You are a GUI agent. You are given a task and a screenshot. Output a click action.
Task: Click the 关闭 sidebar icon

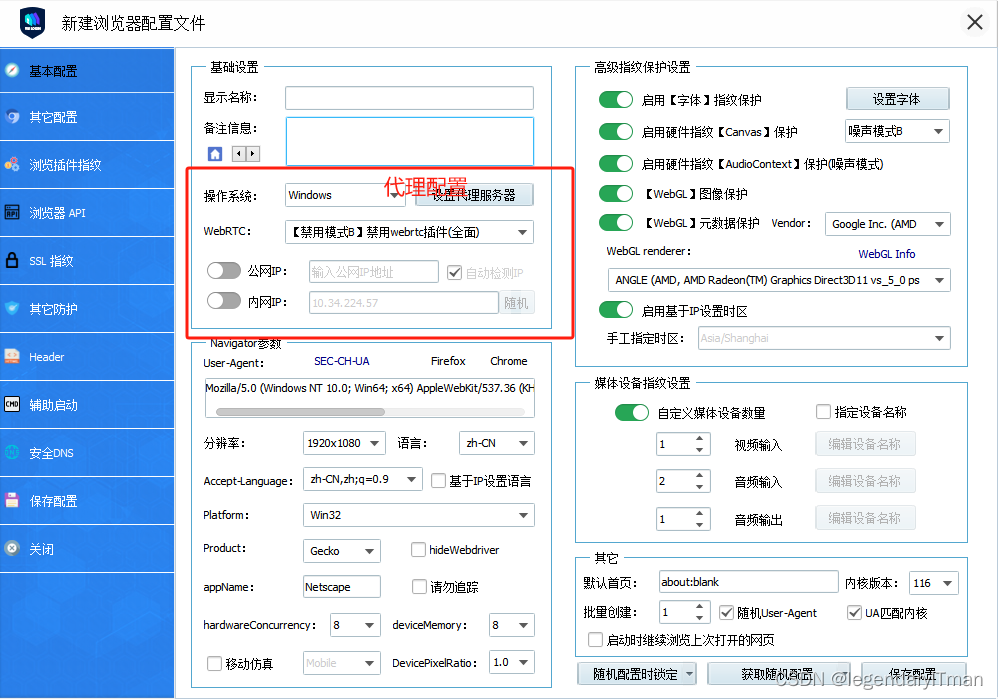point(12,548)
